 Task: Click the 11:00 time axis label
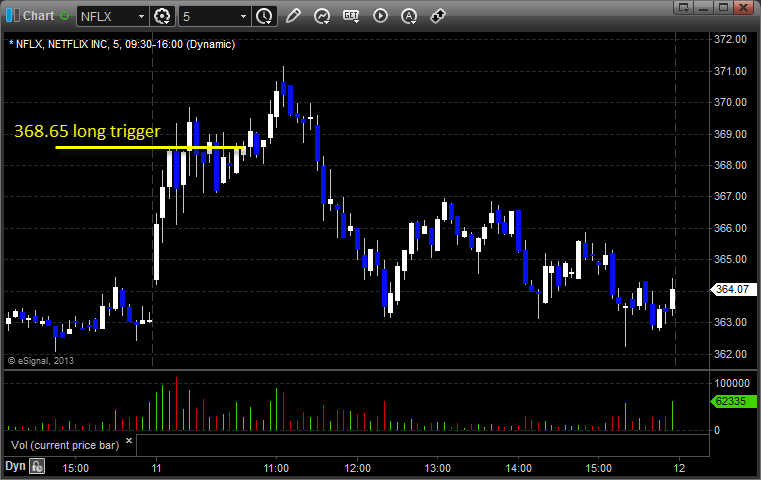(276, 468)
